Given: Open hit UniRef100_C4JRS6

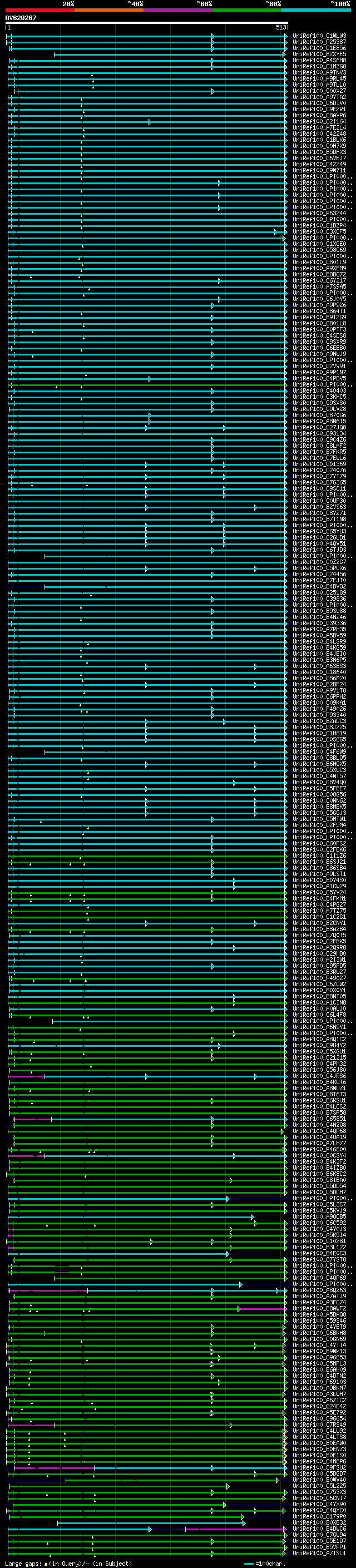Looking at the screenshot, I should point(319,1076).
